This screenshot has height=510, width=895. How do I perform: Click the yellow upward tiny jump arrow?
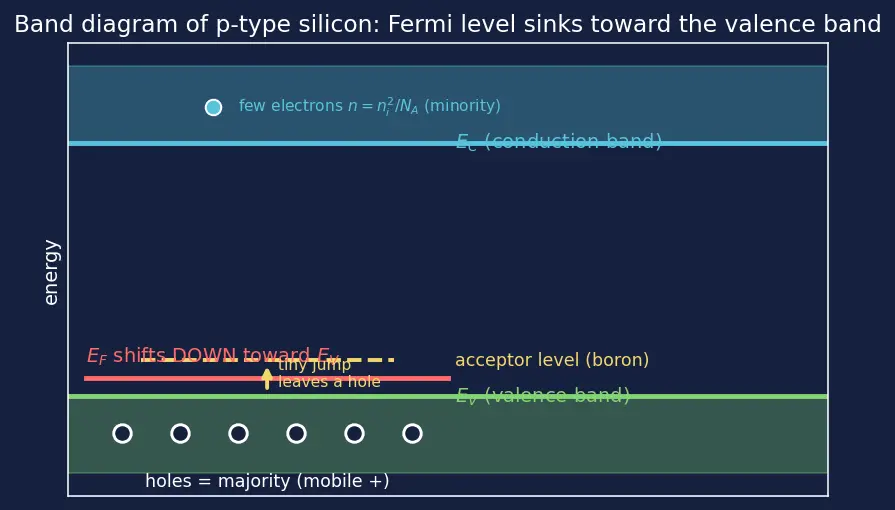coord(267,379)
